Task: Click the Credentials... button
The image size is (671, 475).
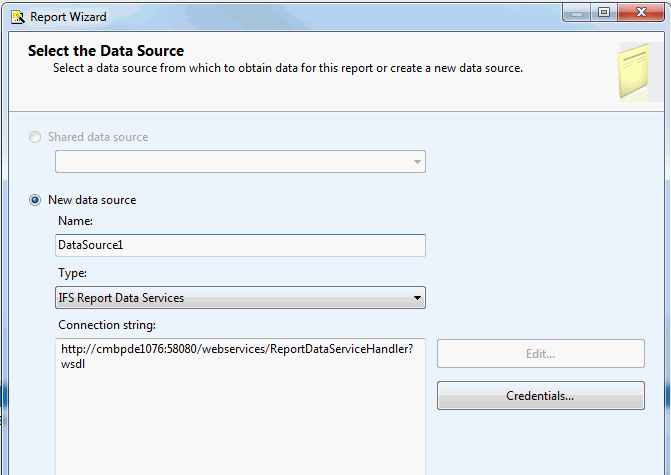Action: (540, 396)
